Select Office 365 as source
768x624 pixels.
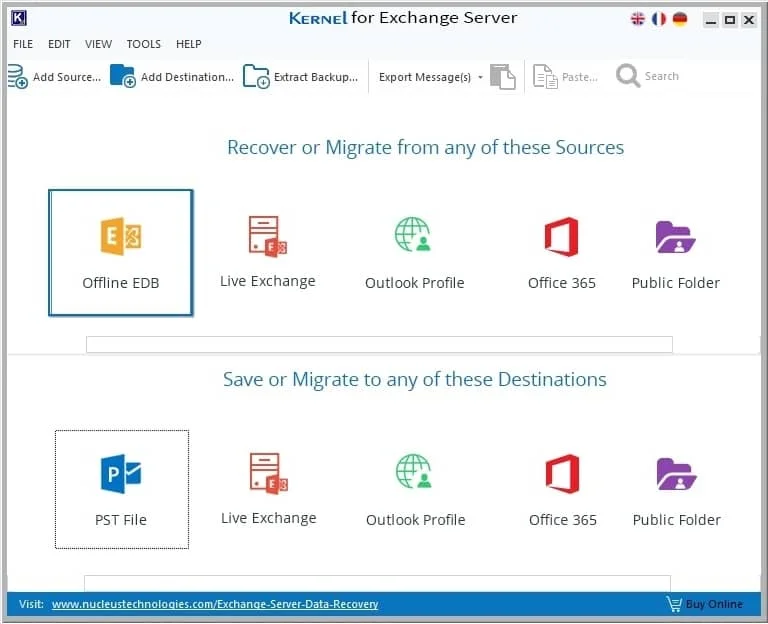[562, 253]
